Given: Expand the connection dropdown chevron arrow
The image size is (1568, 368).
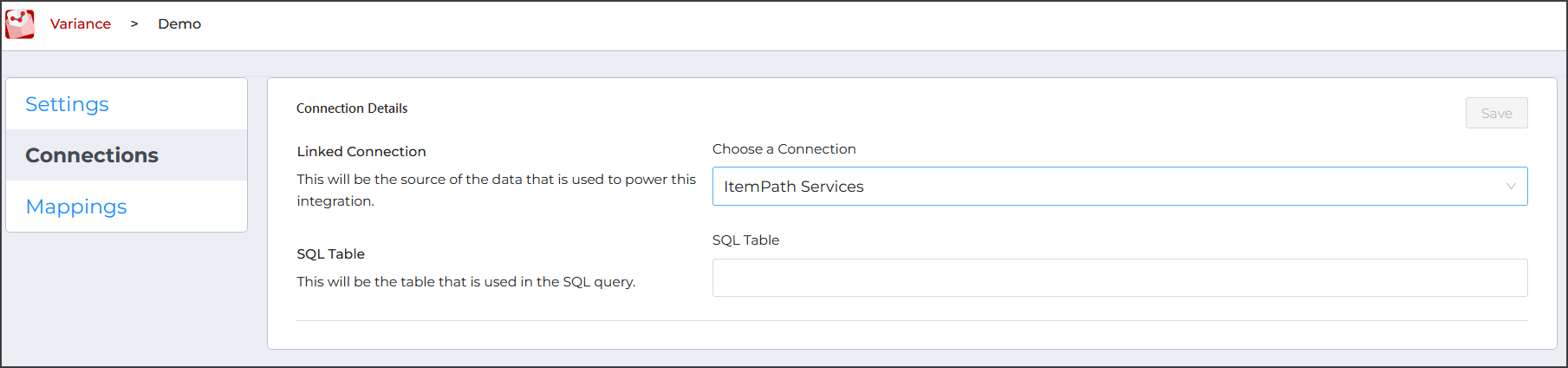Looking at the screenshot, I should click(x=1511, y=187).
